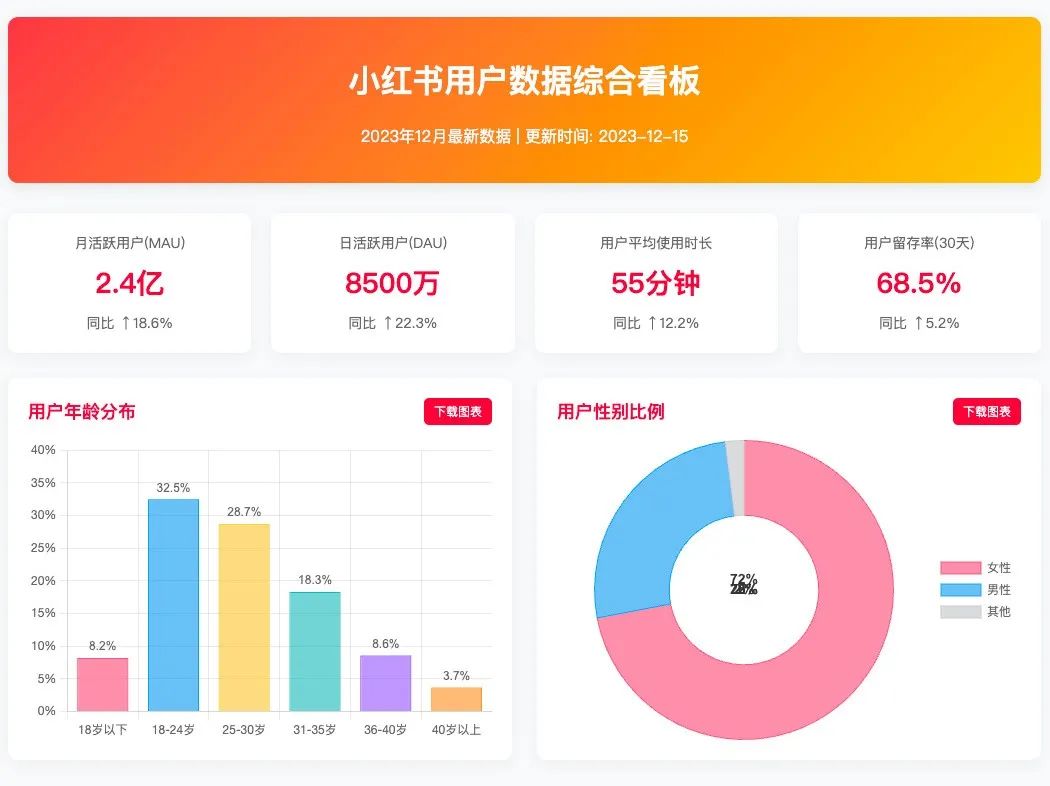Click the 2.4亿 MAU value

click(x=129, y=283)
